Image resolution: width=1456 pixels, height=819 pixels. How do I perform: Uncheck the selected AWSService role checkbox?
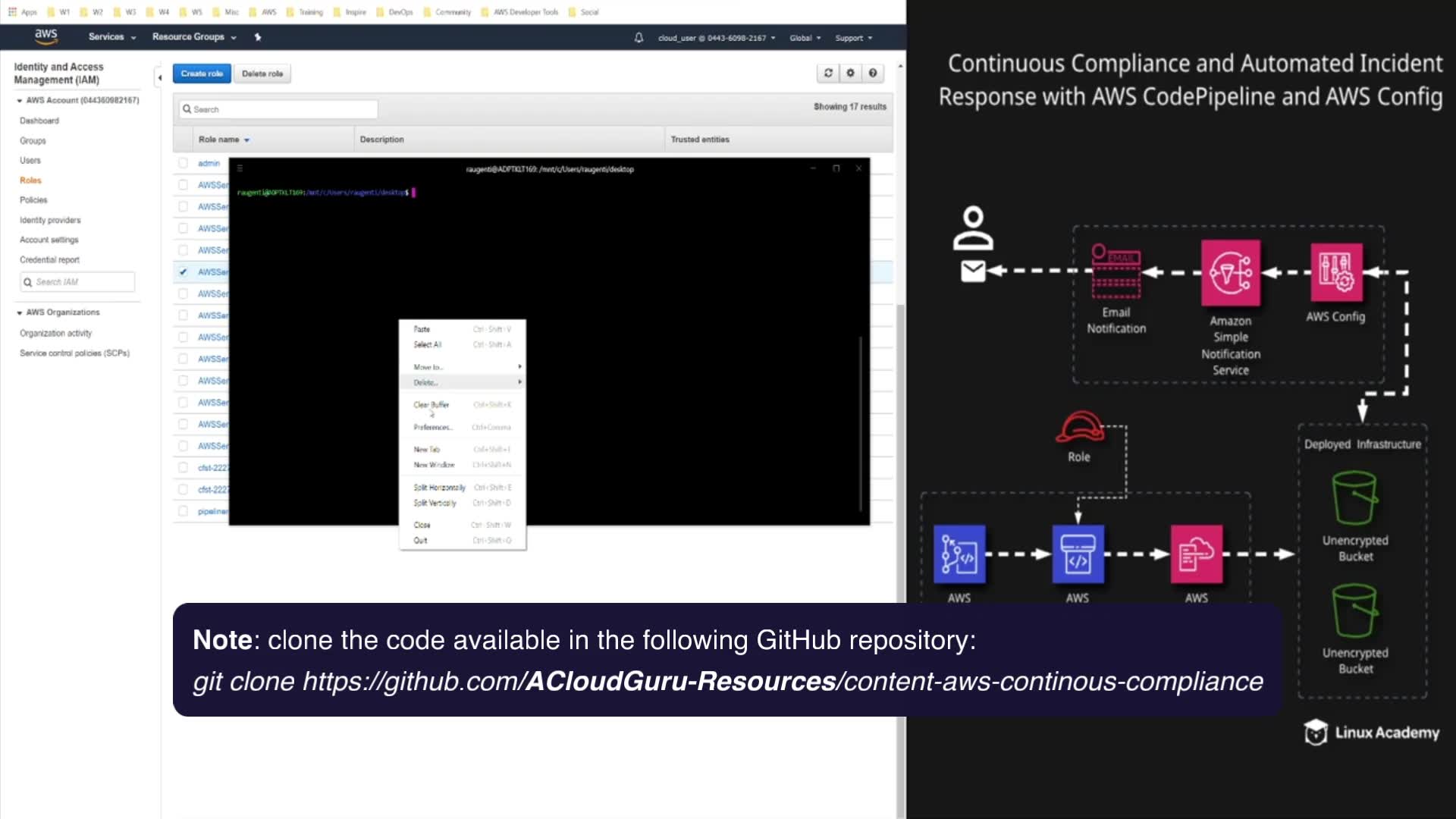(x=183, y=272)
